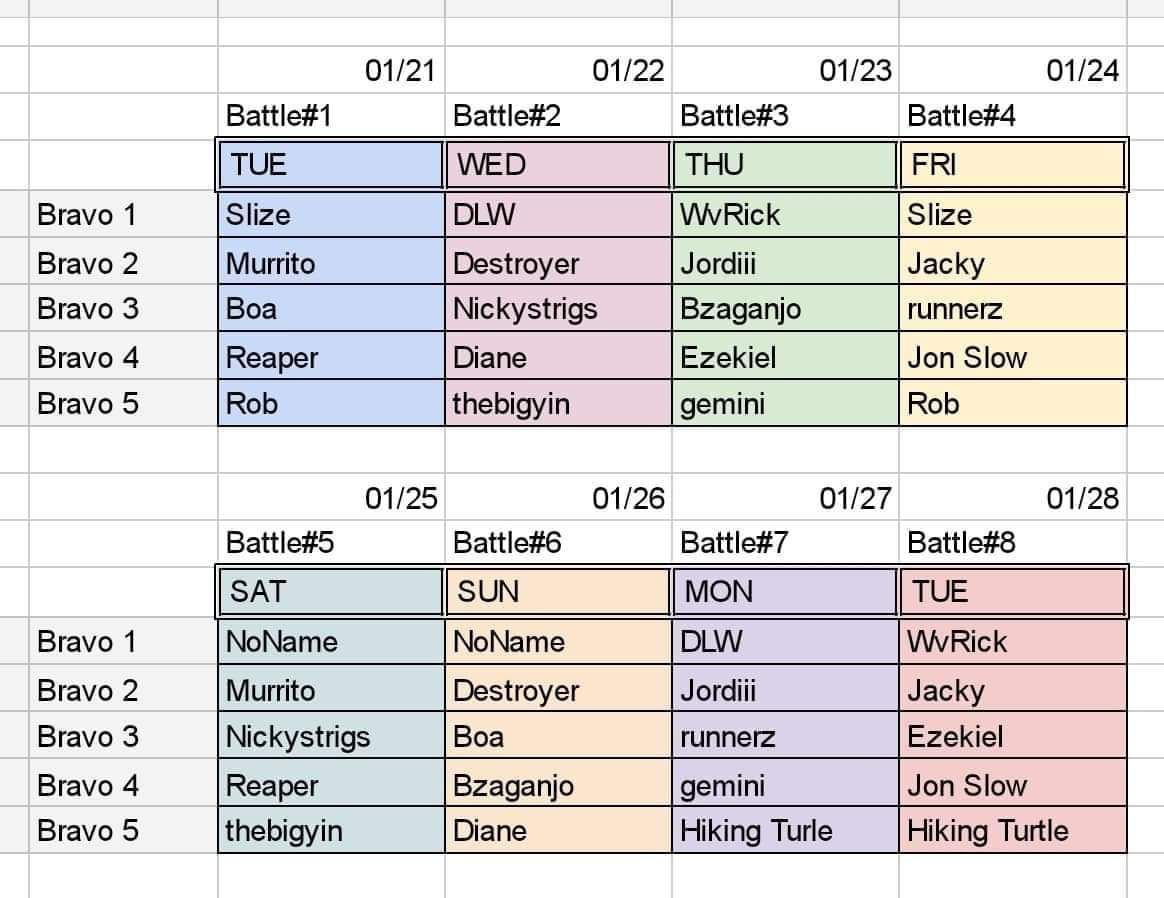The image size is (1164, 898).
Task: Select the TUE header cell under Battle#1
Action: pos(331,165)
